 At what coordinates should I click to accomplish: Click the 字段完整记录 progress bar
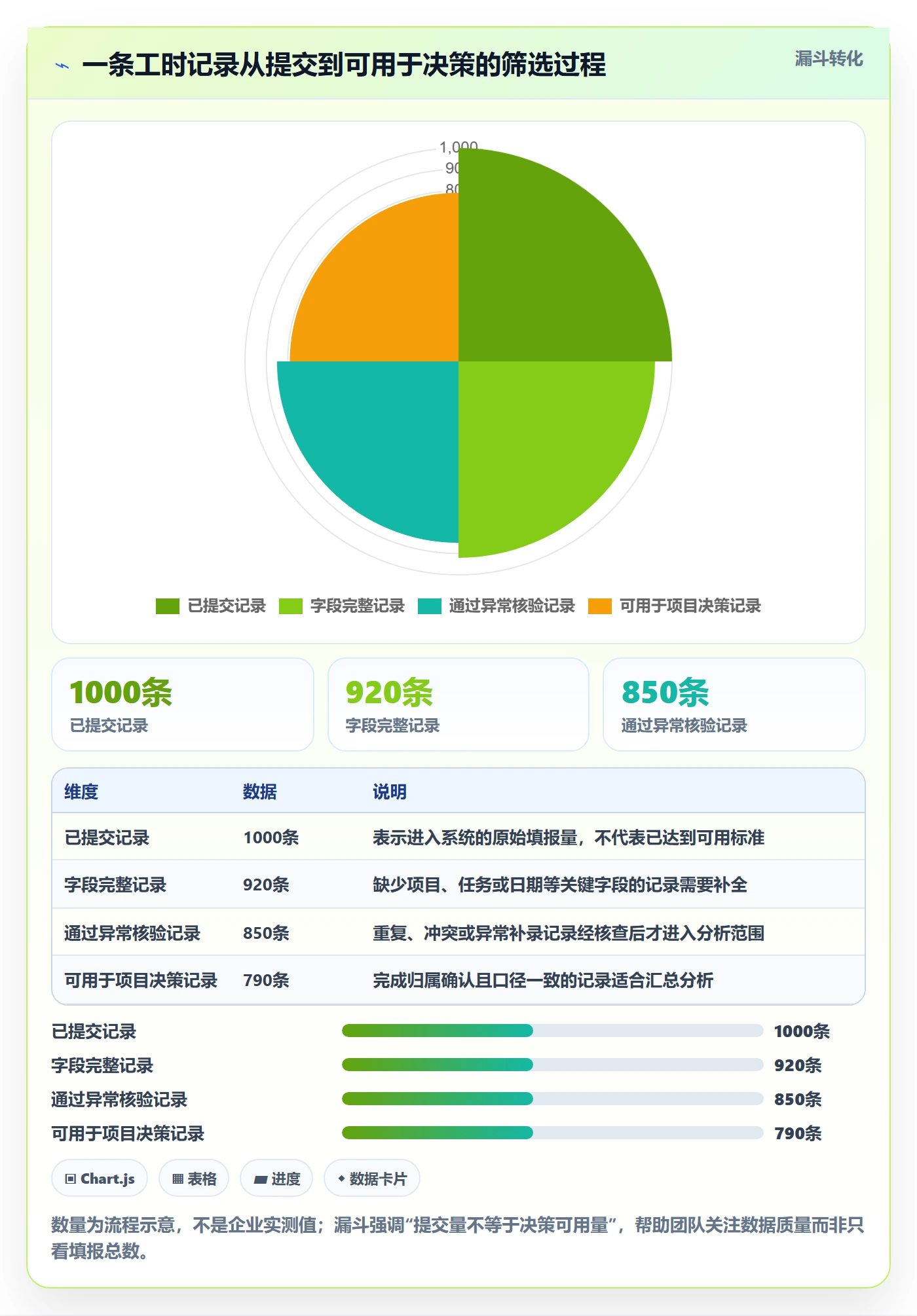tap(552, 1065)
